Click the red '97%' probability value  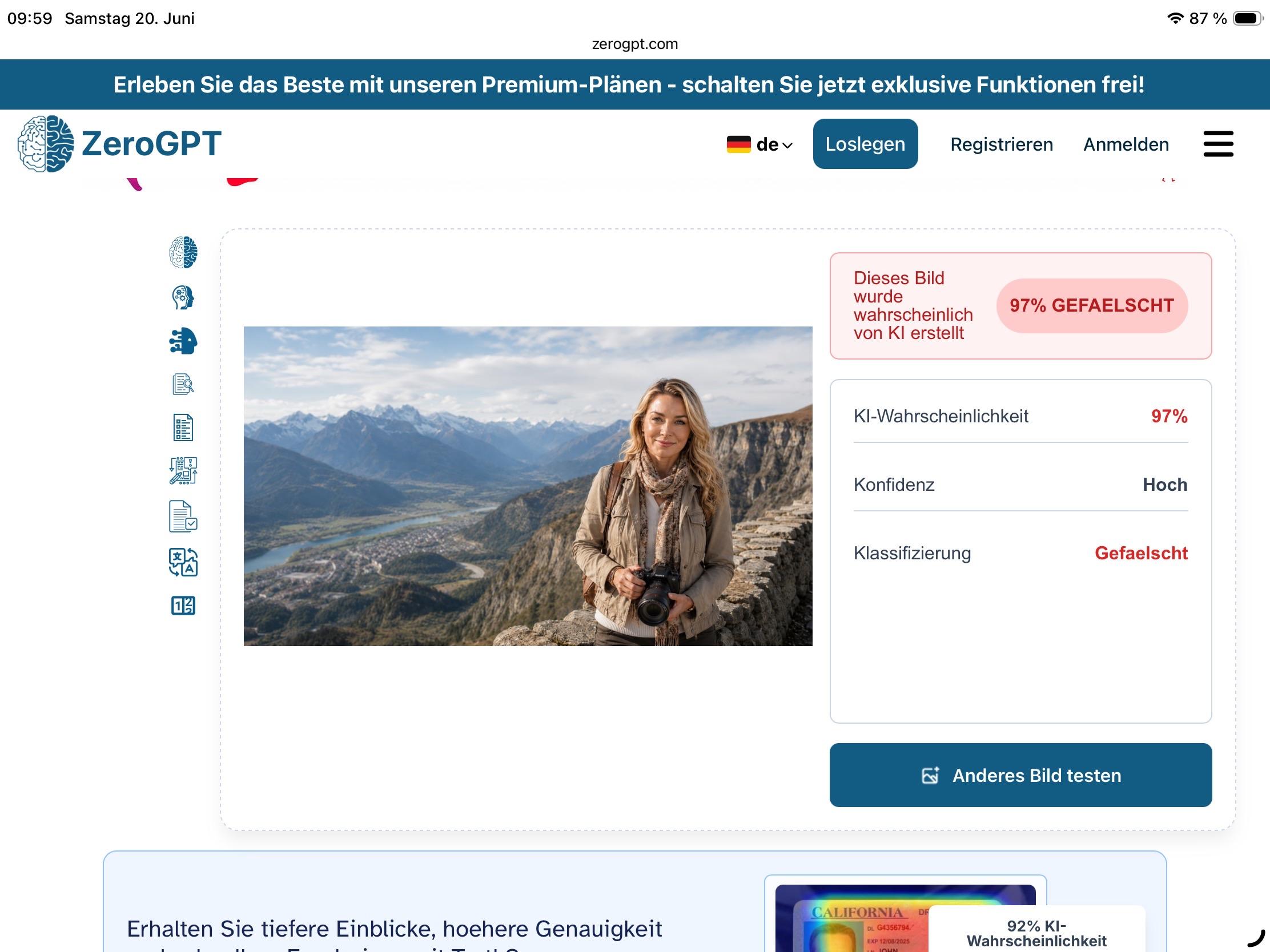(x=1169, y=416)
